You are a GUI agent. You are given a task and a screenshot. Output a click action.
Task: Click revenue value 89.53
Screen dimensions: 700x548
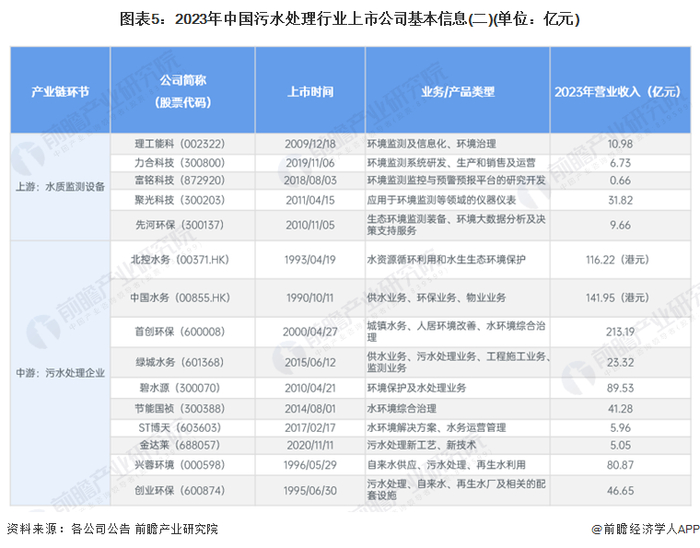pyautogui.click(x=620, y=388)
